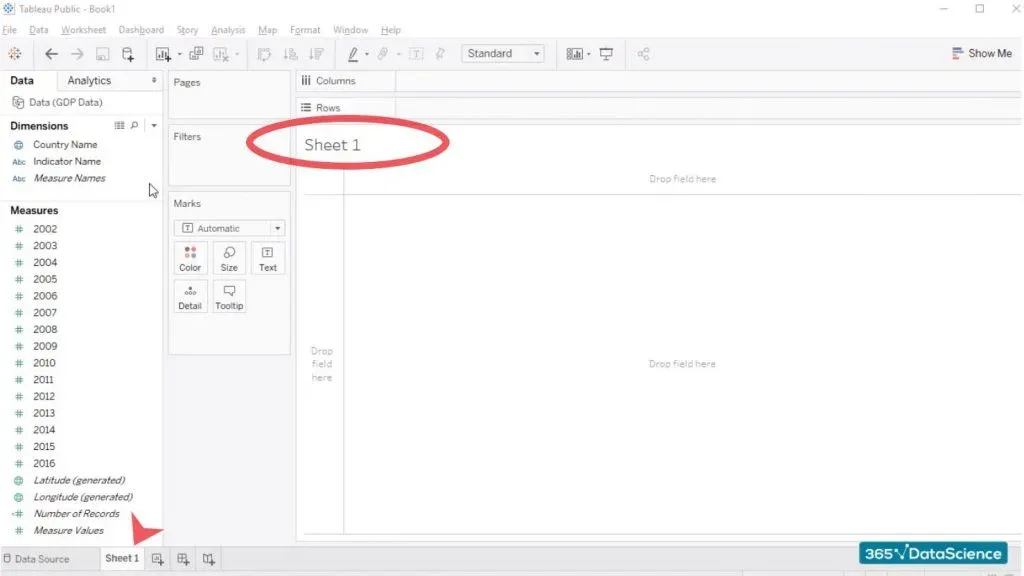Add a new story from bottom tabs
This screenshot has width=1024, height=576.
tap(208, 559)
